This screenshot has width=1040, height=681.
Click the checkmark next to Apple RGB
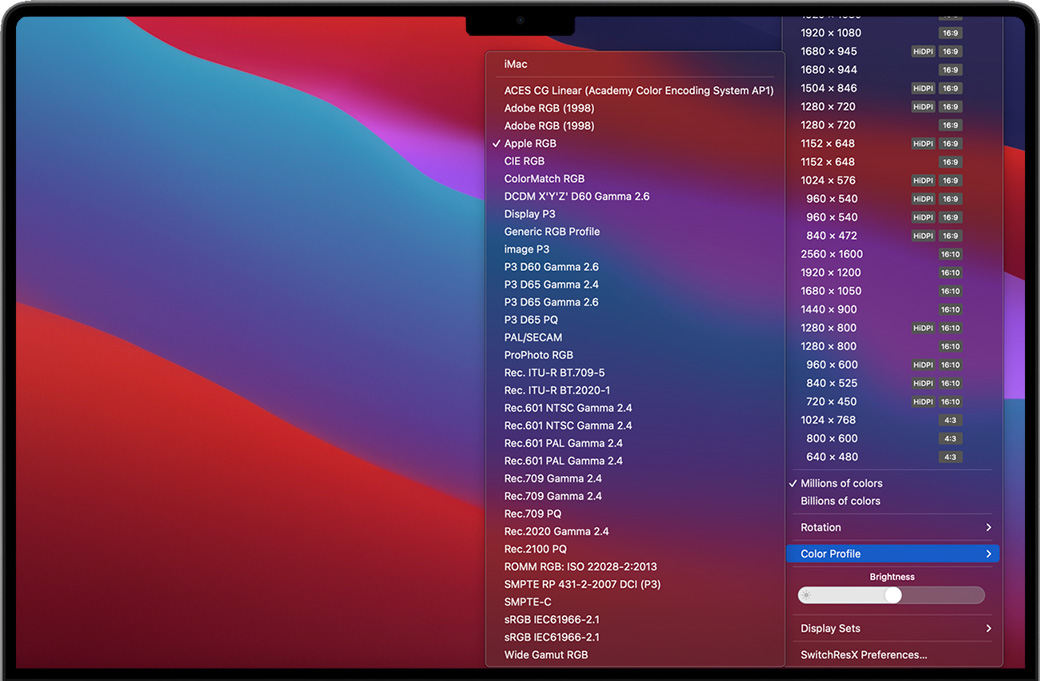coord(496,144)
